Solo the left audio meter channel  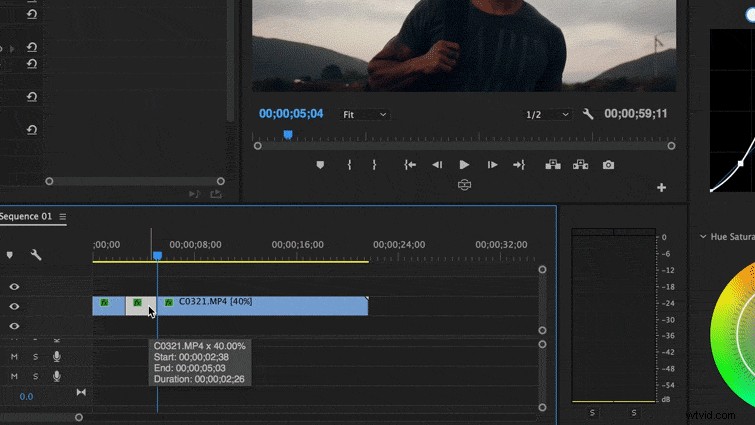[592, 412]
